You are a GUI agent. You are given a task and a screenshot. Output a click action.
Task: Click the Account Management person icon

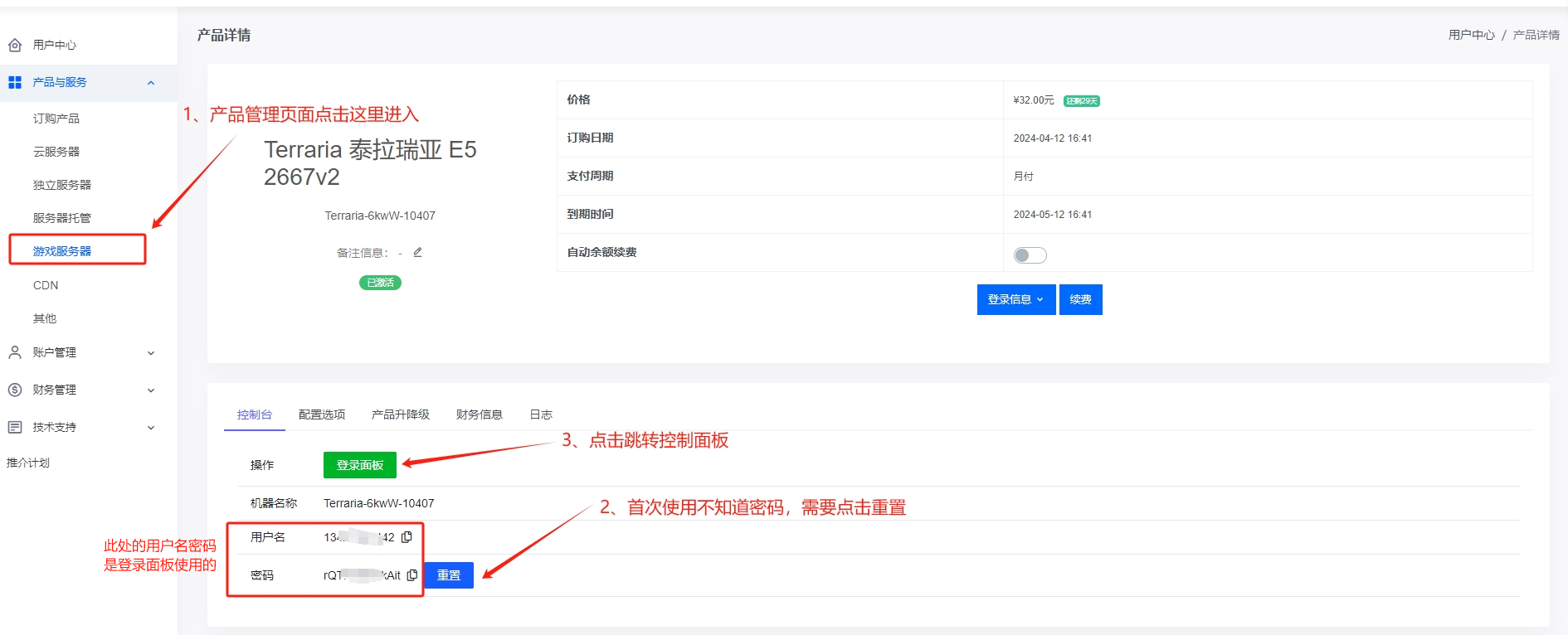pyautogui.click(x=15, y=352)
